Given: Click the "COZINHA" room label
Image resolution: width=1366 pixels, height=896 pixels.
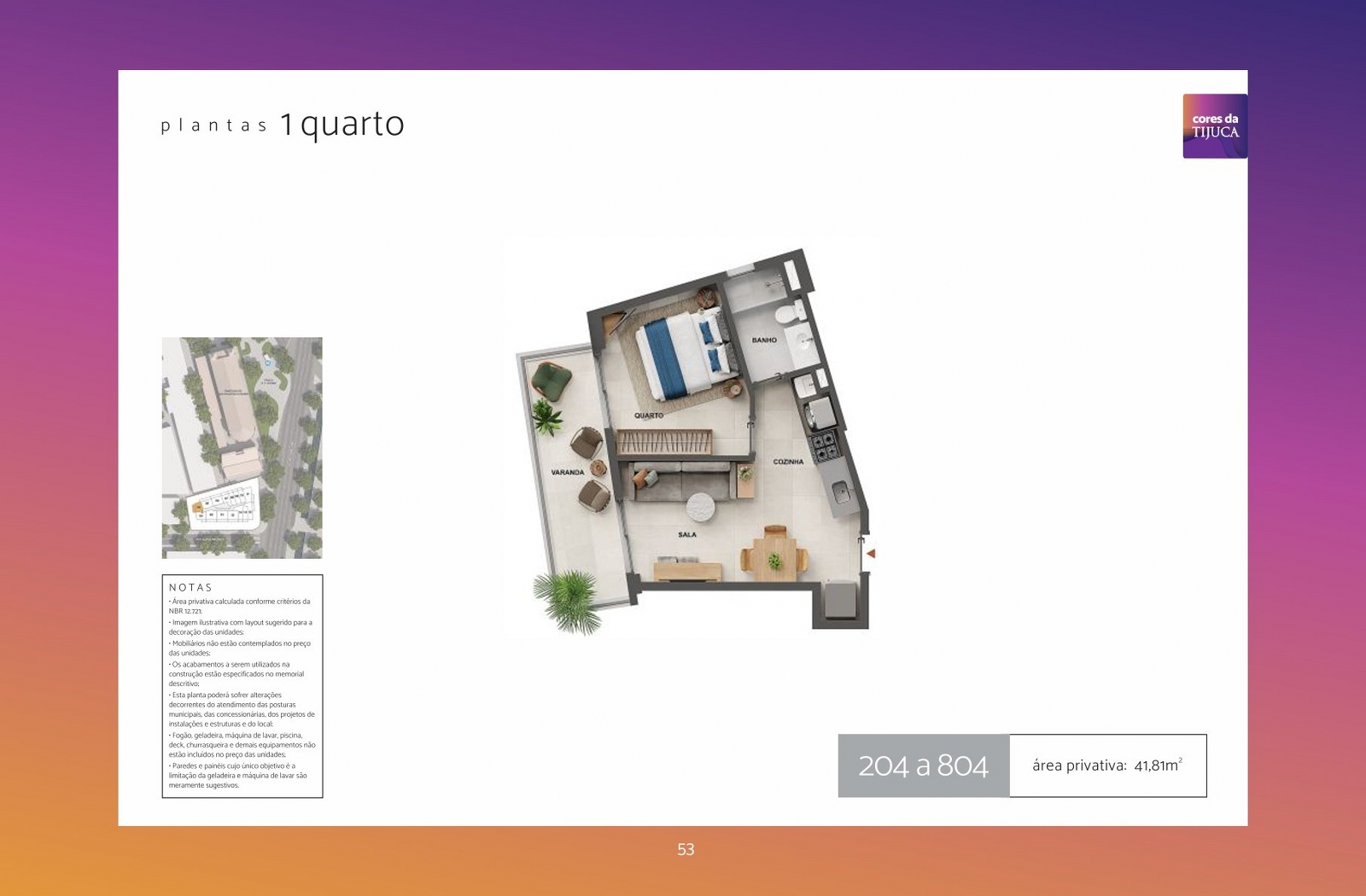Looking at the screenshot, I should point(788,462).
